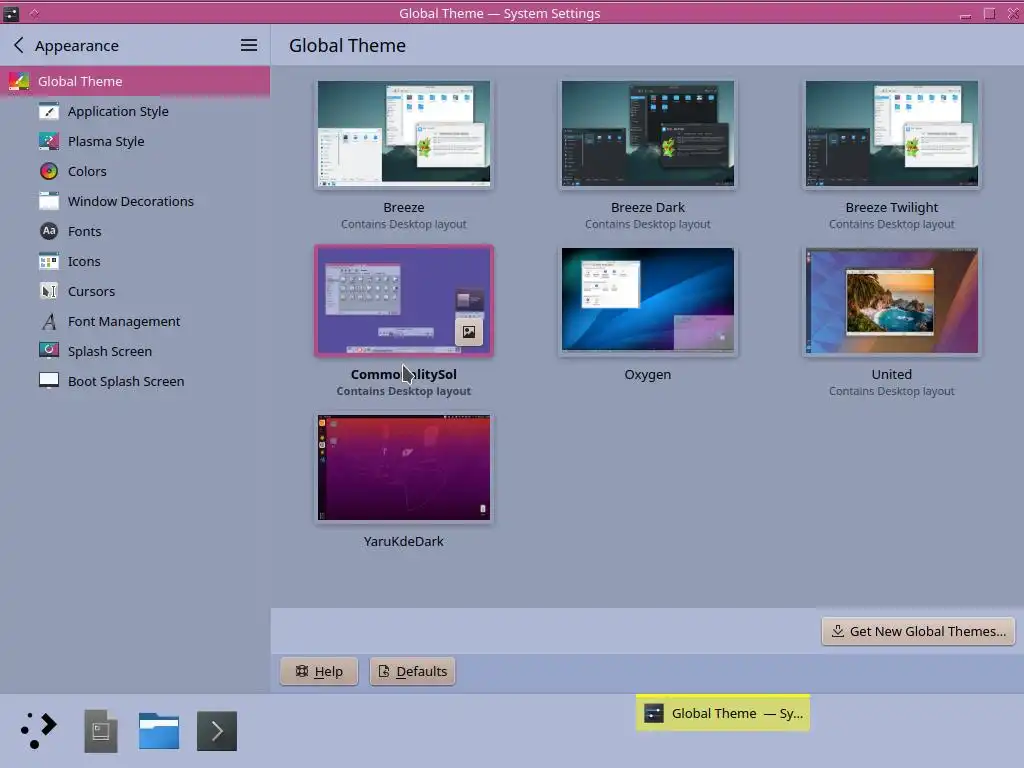The height and width of the screenshot is (768, 1024).
Task: Click the Icons label in sidebar
Action: pos(84,262)
